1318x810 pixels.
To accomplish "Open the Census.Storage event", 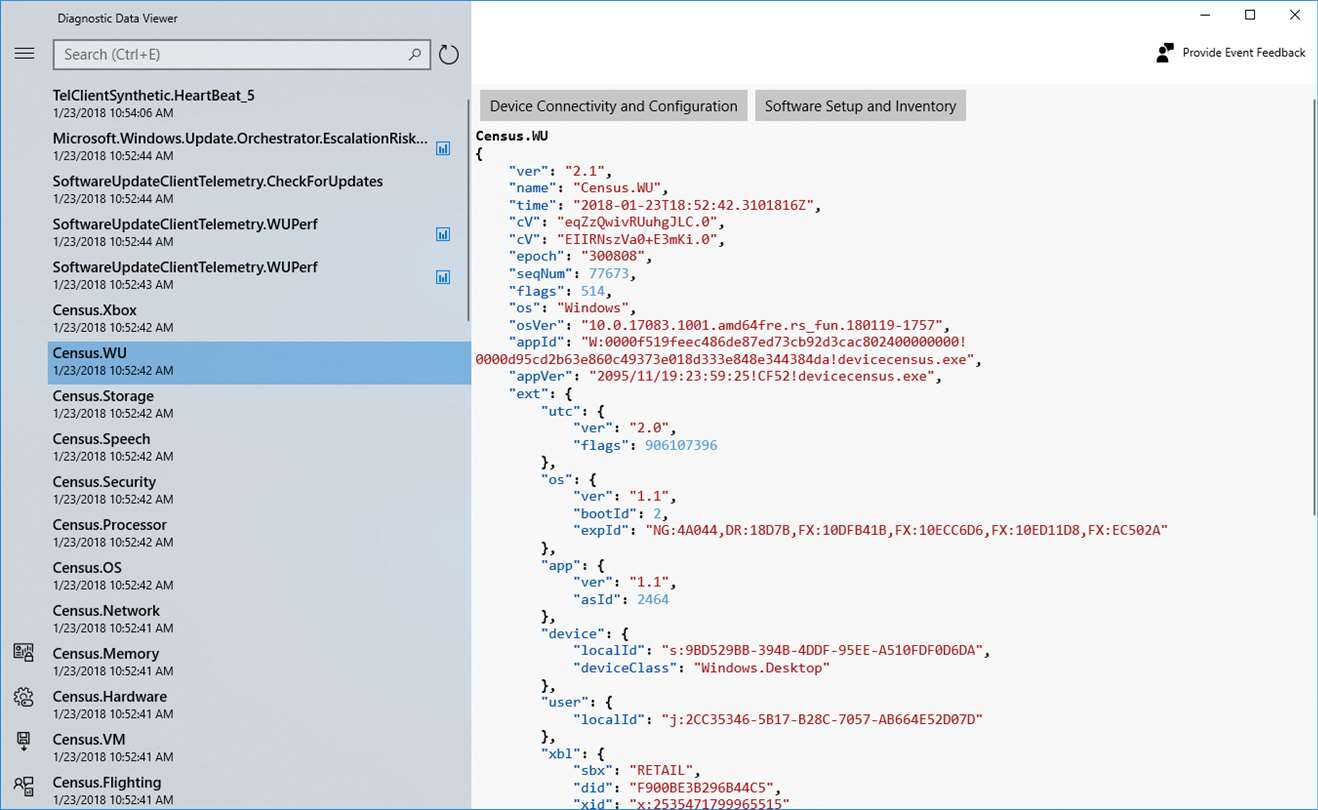I will point(258,404).
